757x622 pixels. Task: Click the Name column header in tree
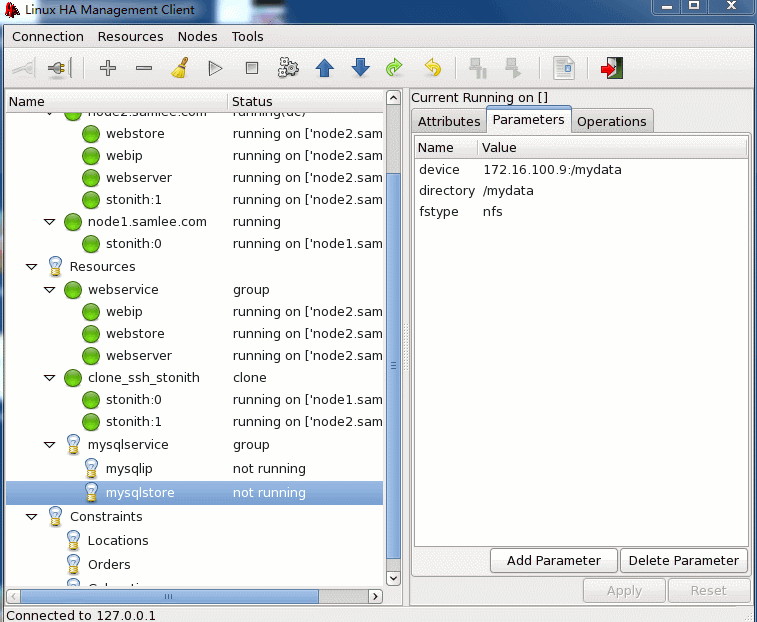[x=117, y=101]
